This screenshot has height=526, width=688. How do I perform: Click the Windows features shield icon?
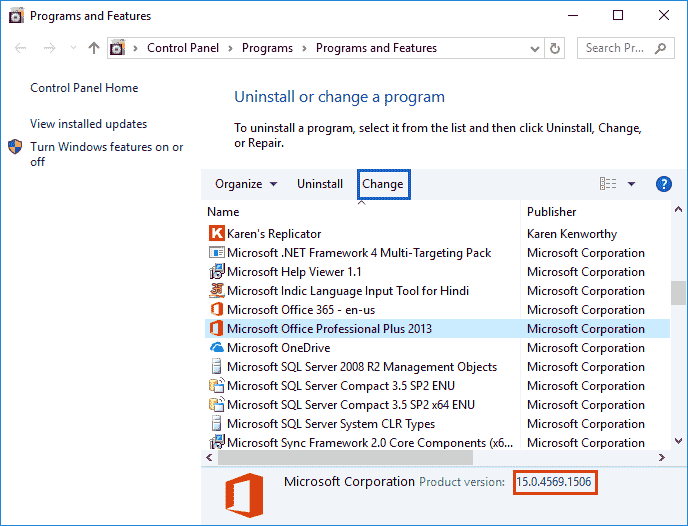coord(15,147)
